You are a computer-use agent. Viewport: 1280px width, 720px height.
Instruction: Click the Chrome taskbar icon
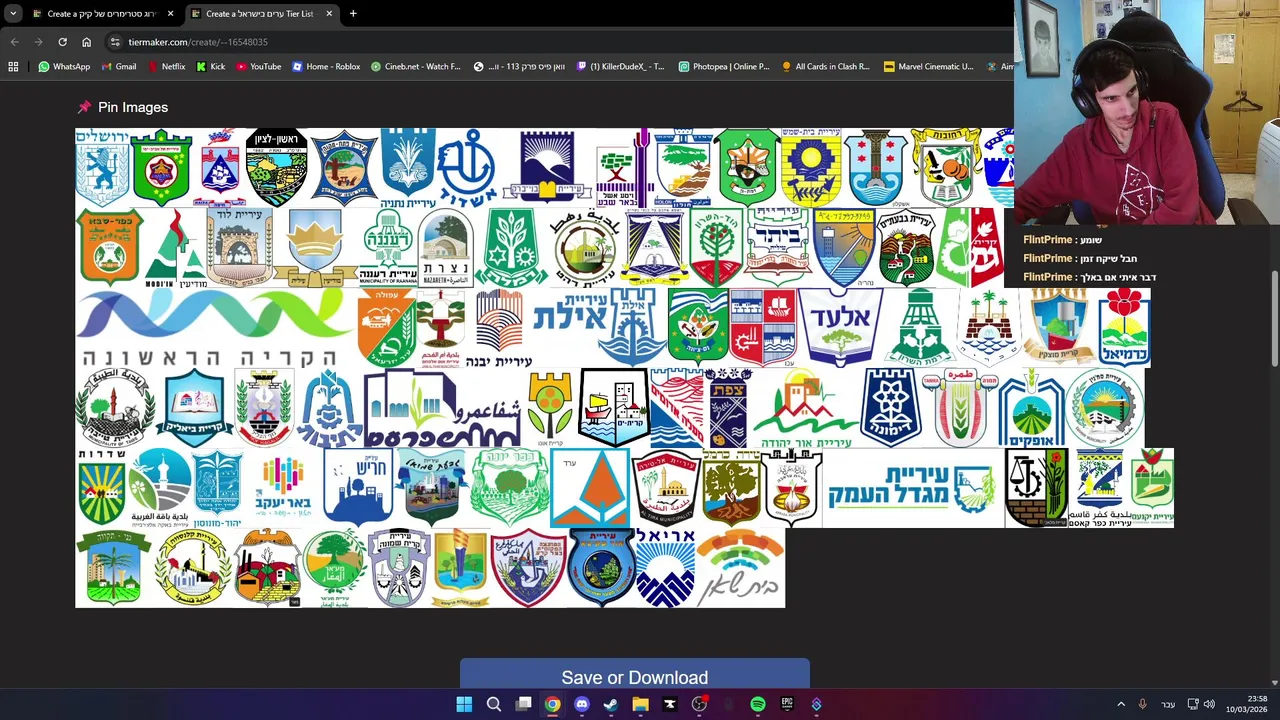(552, 705)
